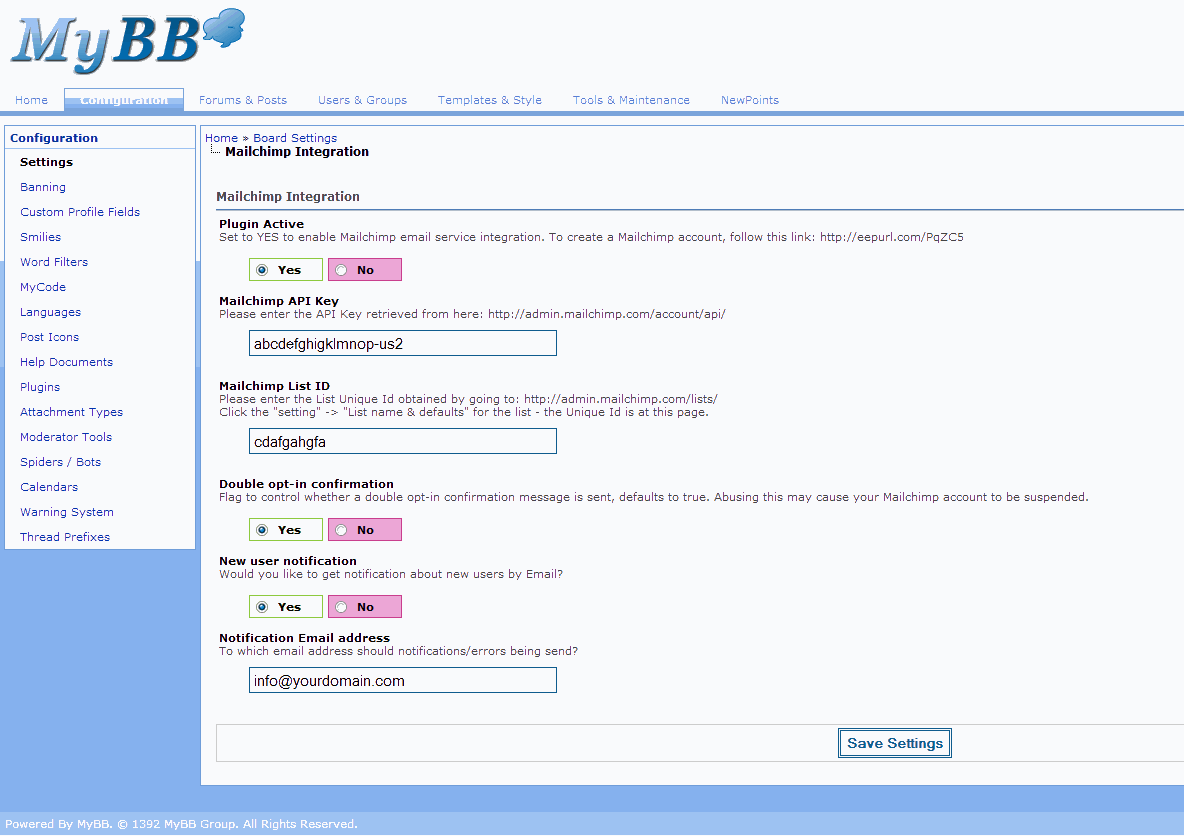Click the Save Settings button

(x=895, y=743)
